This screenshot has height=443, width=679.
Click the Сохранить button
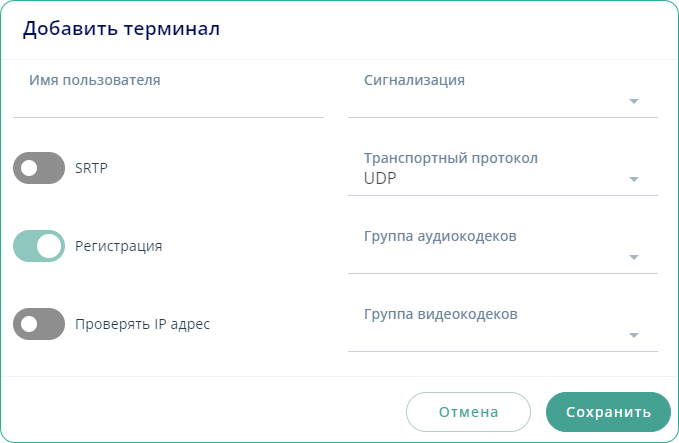608,411
